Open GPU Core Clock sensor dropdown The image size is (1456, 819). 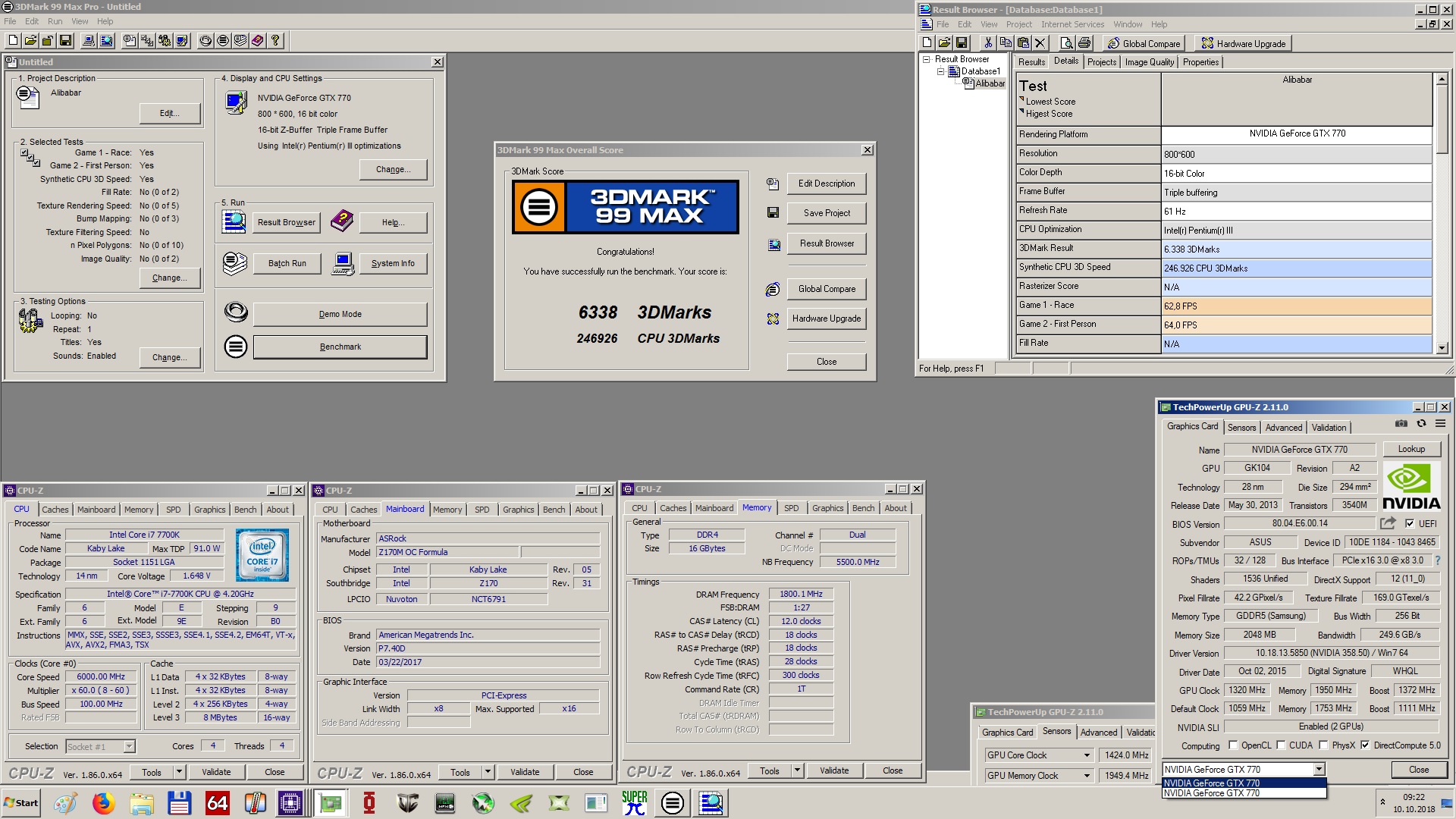click(x=1087, y=755)
